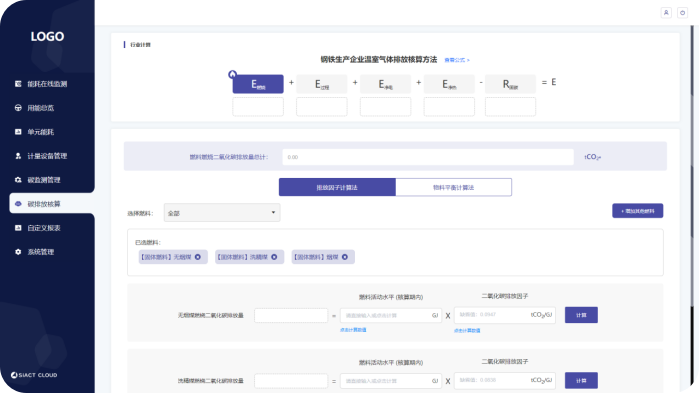Click the vertical page scrollbar

[x=692, y=205]
